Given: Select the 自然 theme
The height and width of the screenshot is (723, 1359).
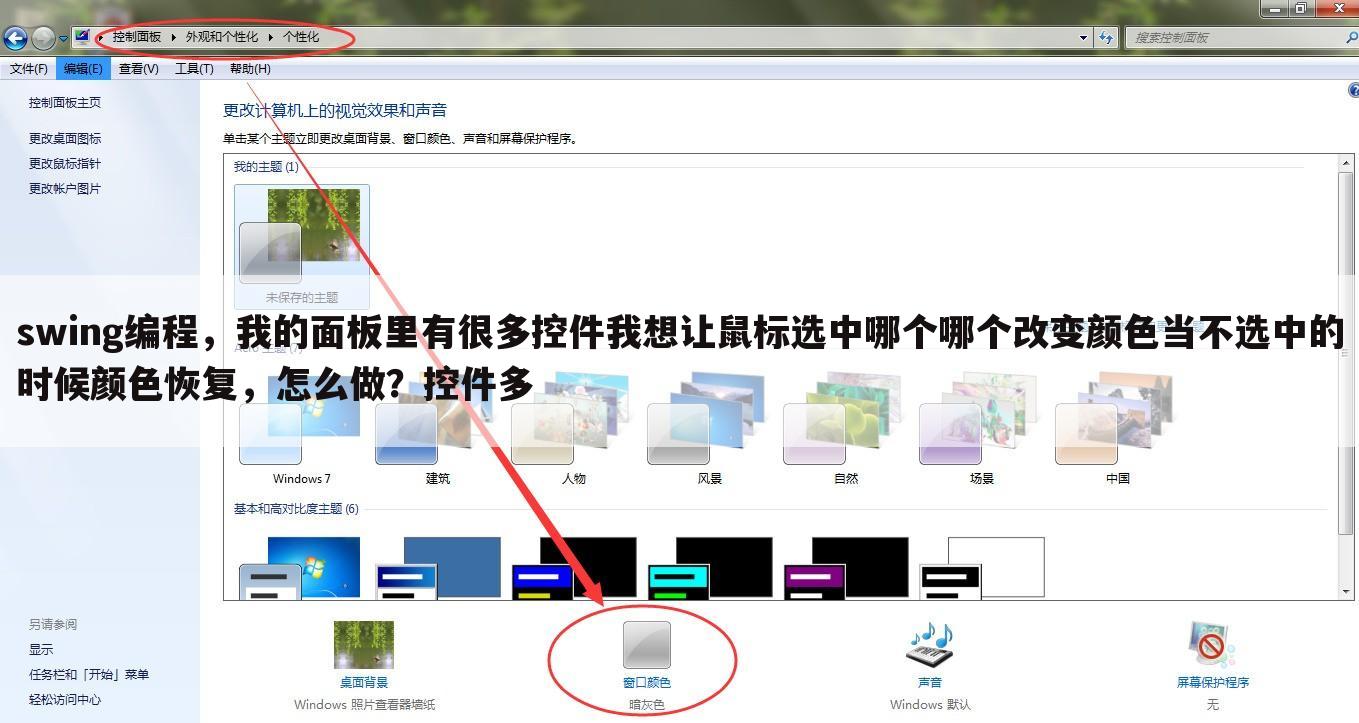Looking at the screenshot, I should (x=845, y=430).
